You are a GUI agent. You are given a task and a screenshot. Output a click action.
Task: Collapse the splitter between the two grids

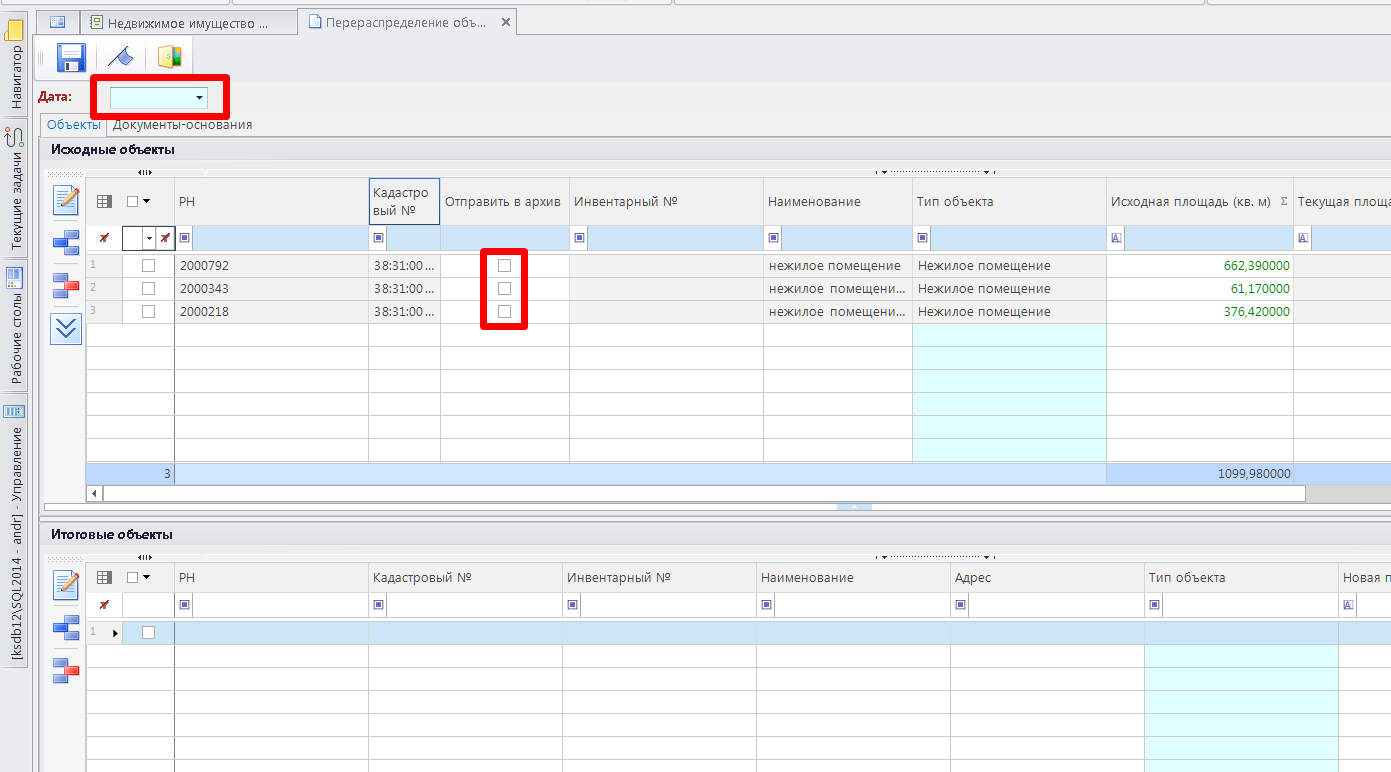click(854, 507)
